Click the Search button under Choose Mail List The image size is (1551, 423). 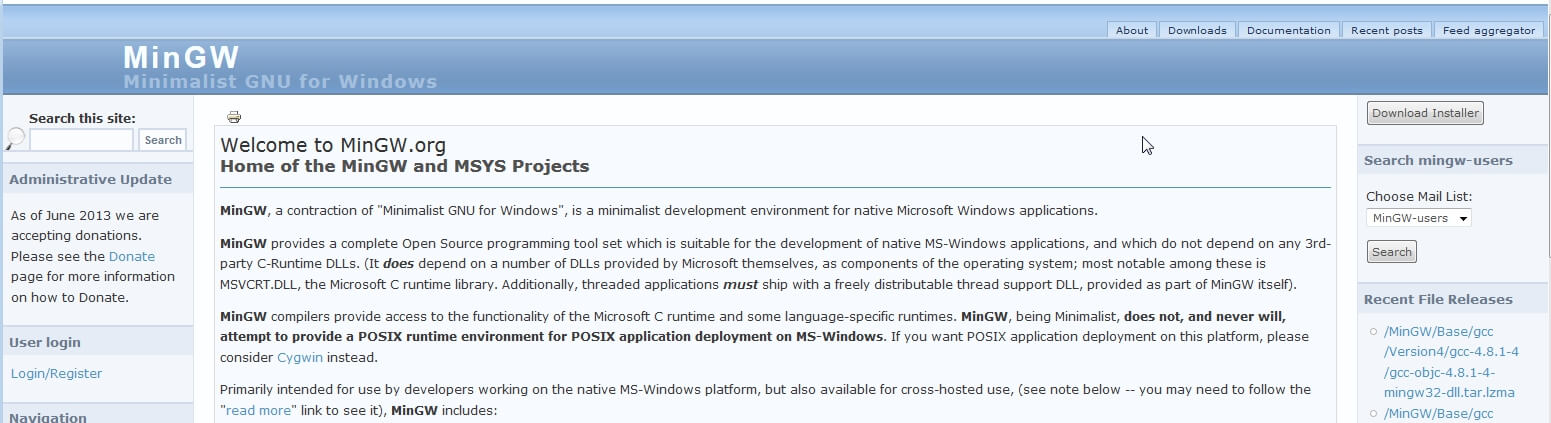coord(1391,252)
